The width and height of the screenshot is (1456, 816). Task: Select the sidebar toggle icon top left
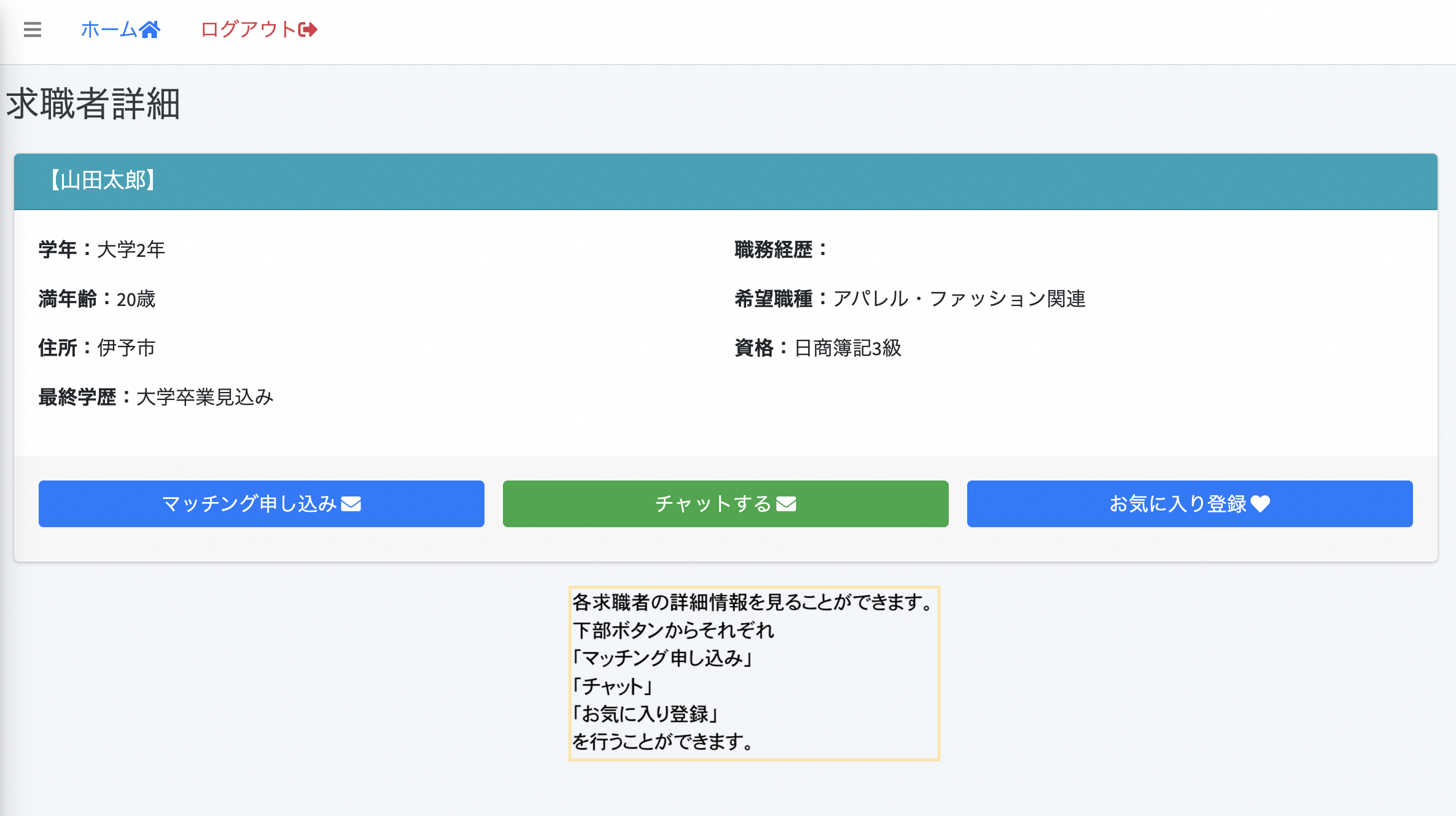[32, 29]
